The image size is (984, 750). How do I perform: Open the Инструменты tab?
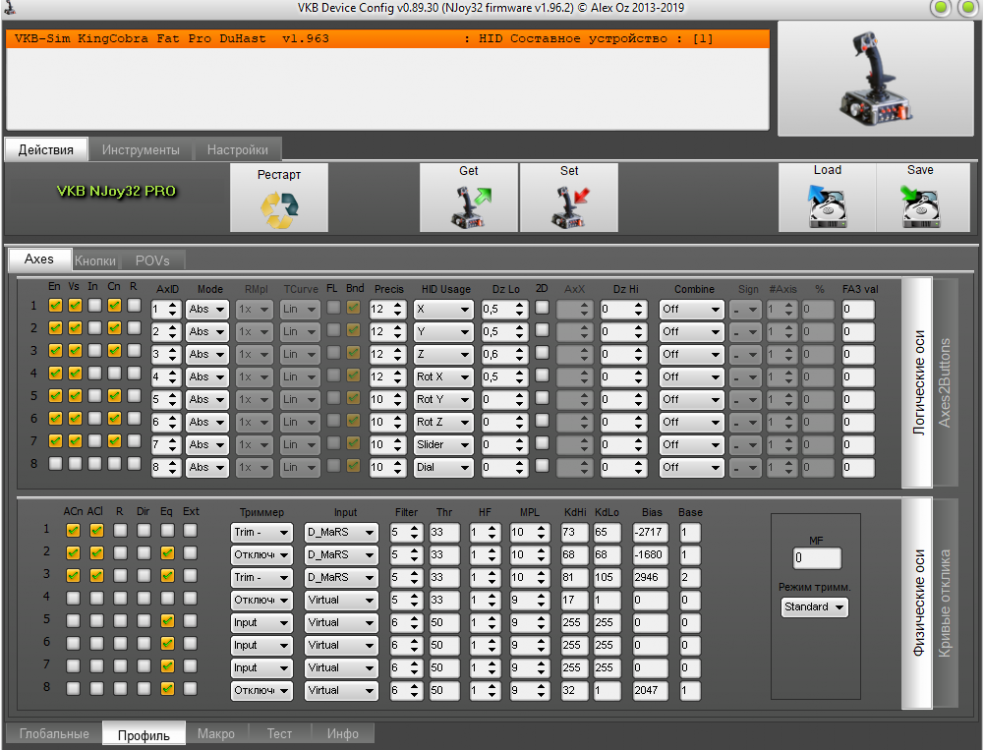coord(141,150)
